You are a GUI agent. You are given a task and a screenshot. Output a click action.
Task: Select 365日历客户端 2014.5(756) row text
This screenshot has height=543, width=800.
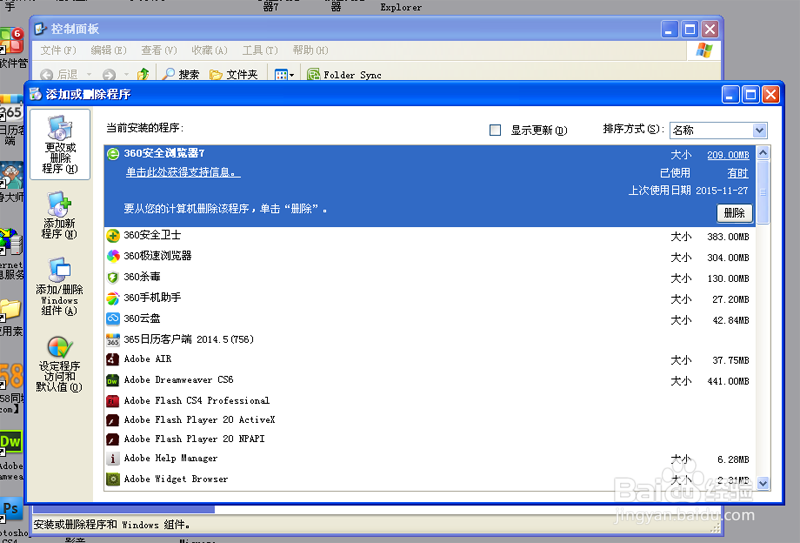(x=189, y=339)
